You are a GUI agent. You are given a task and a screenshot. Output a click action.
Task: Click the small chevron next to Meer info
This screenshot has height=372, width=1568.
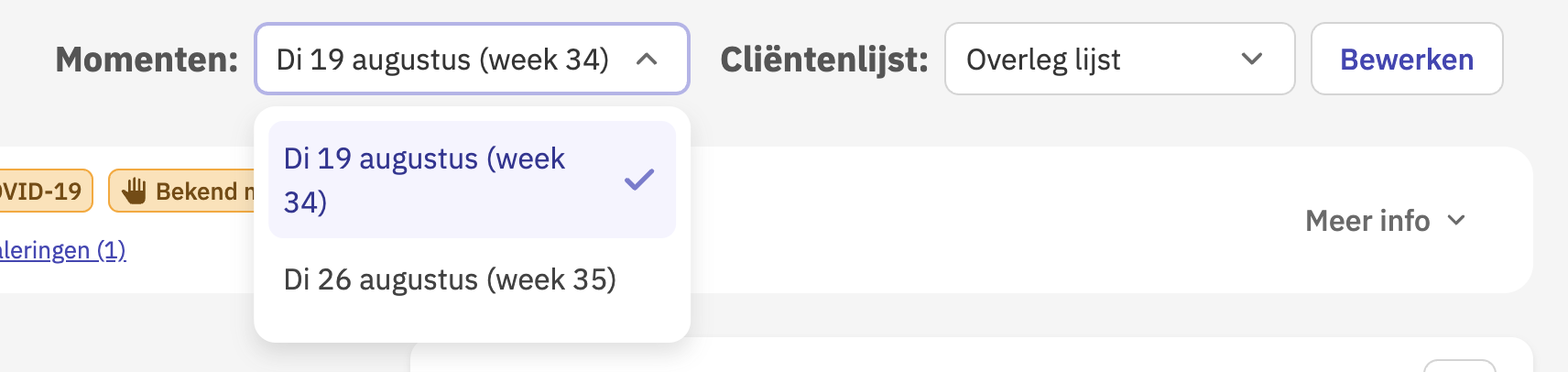coord(1456,220)
